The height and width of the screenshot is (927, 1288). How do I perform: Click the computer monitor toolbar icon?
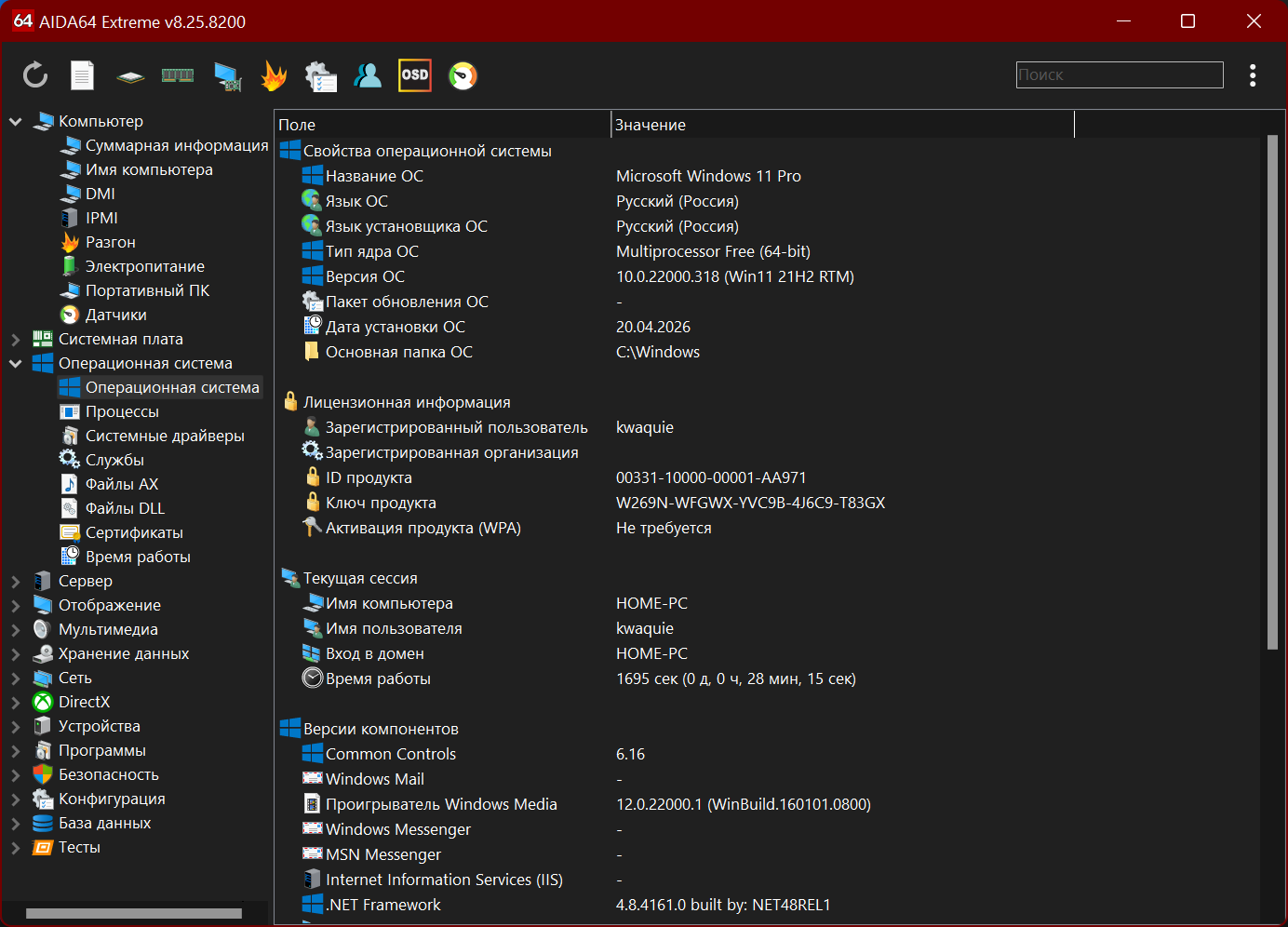click(x=227, y=76)
